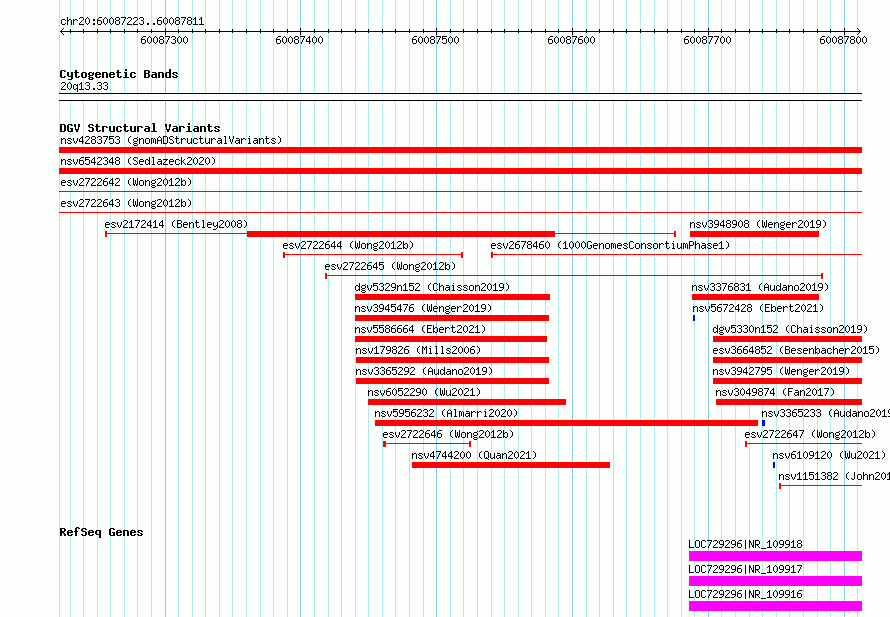Click the DGV Structural Variants heading
This screenshot has height=617, width=890.
click(140, 128)
